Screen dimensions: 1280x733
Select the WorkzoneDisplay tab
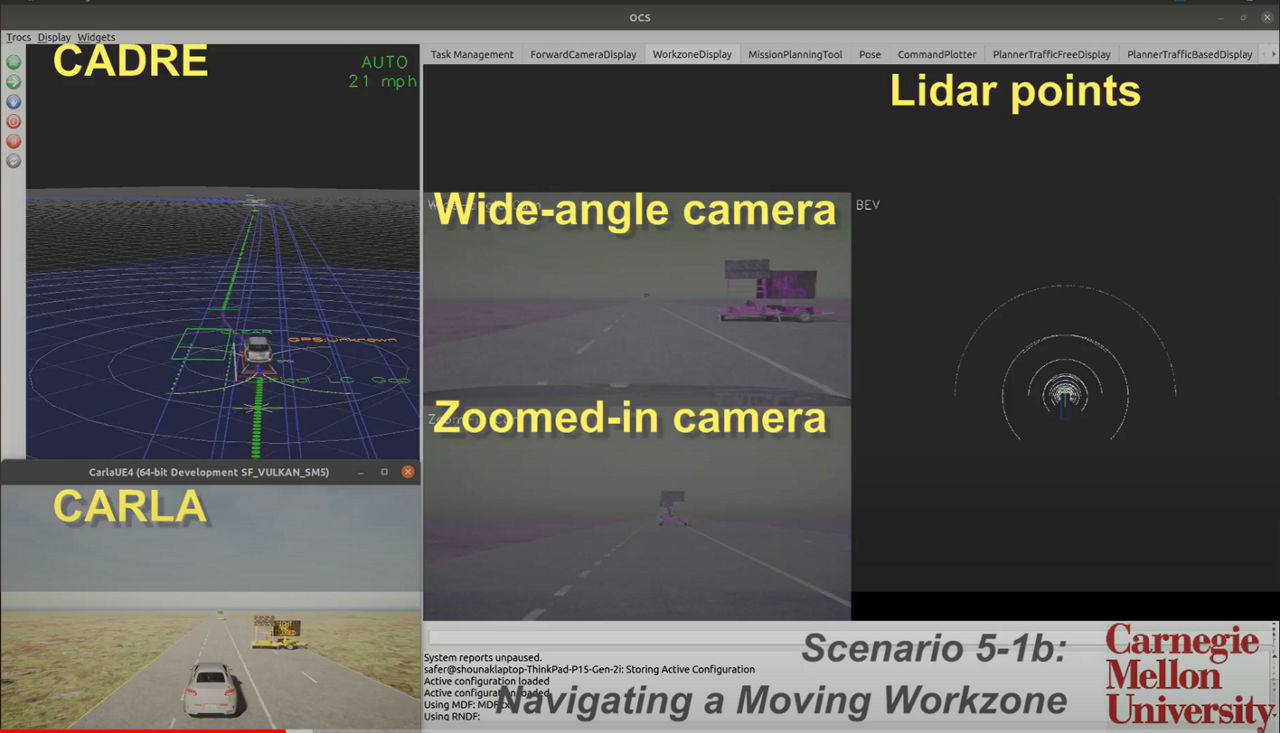tap(692, 54)
